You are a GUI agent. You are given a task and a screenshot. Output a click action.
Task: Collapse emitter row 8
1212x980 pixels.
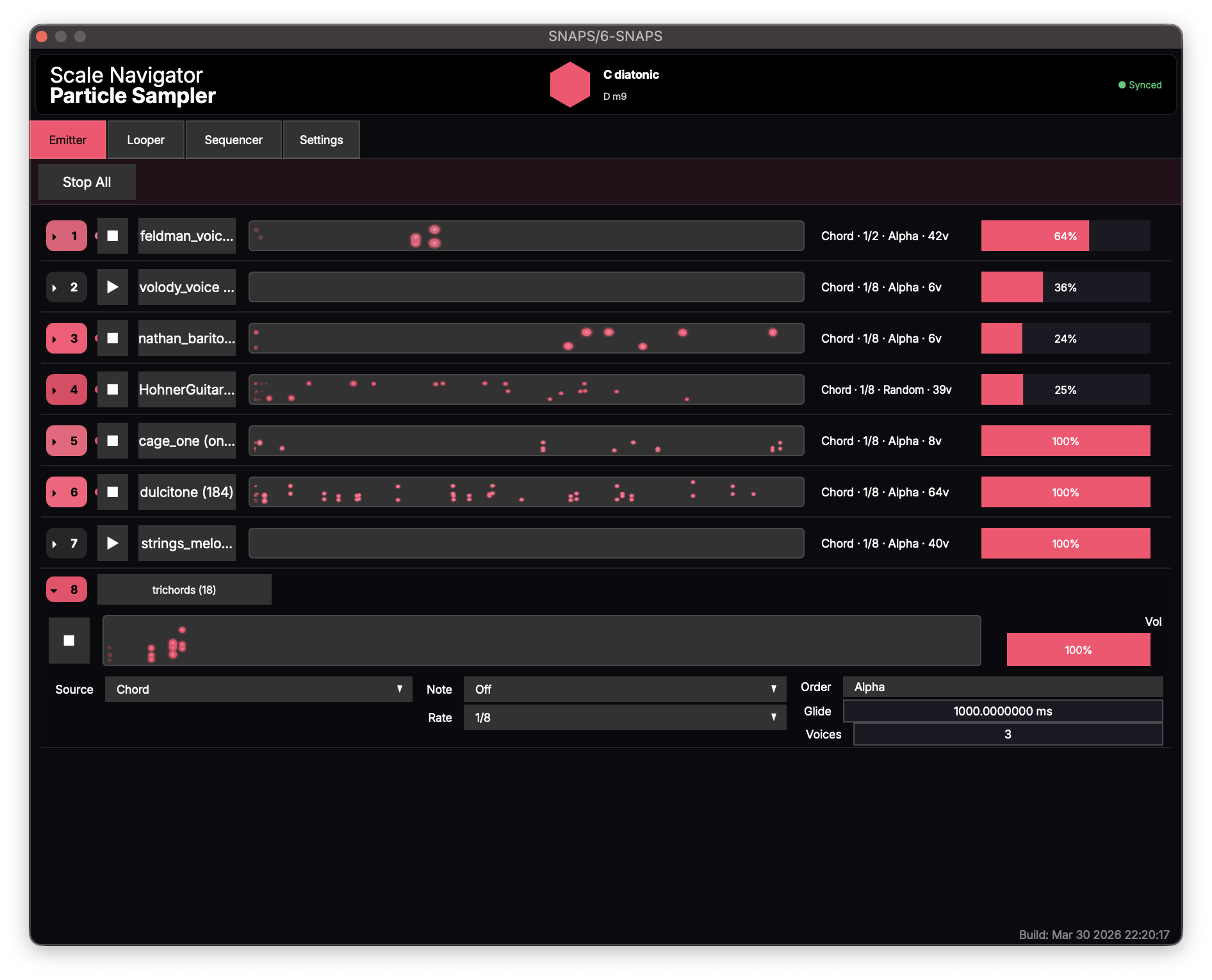pos(67,589)
